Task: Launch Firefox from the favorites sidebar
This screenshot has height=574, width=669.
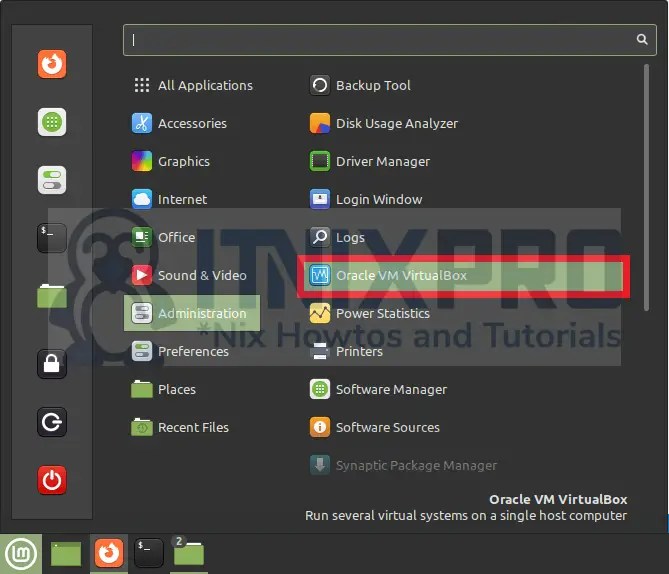Action: [52, 64]
